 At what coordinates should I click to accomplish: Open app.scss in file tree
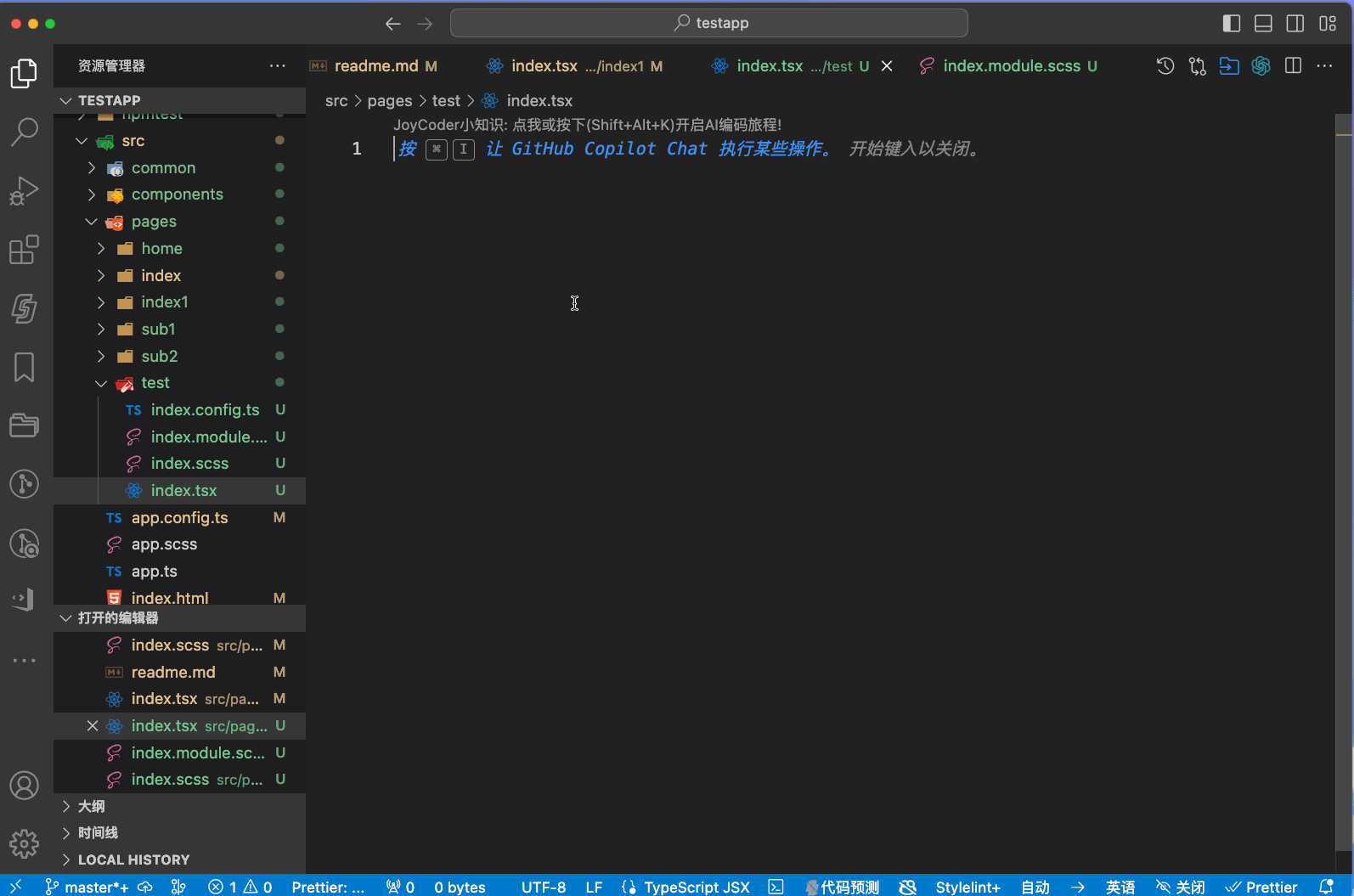coord(179,544)
